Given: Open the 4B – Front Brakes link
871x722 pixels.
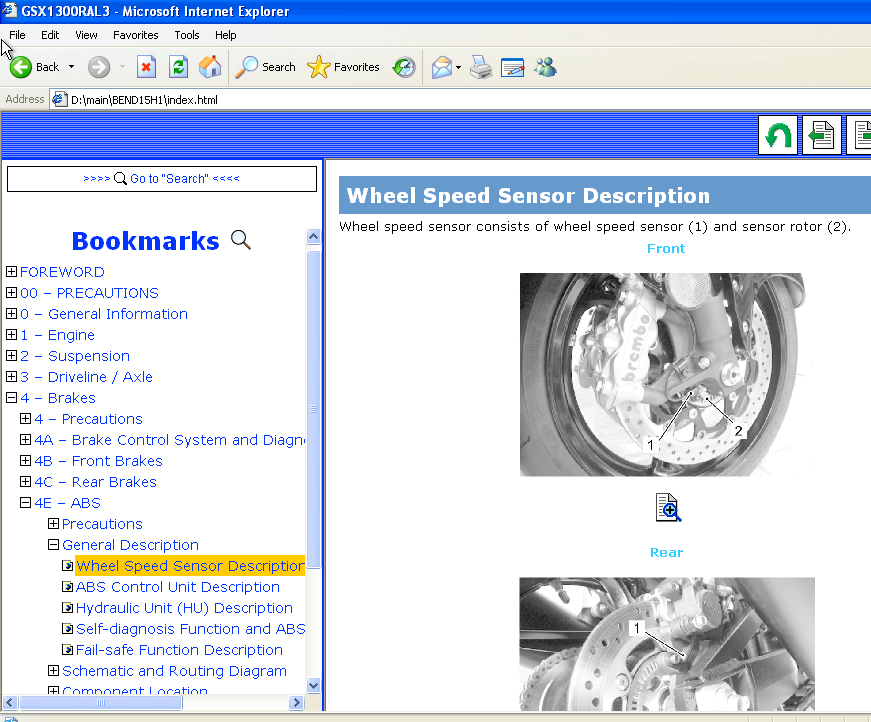Looking at the screenshot, I should pos(98,461).
